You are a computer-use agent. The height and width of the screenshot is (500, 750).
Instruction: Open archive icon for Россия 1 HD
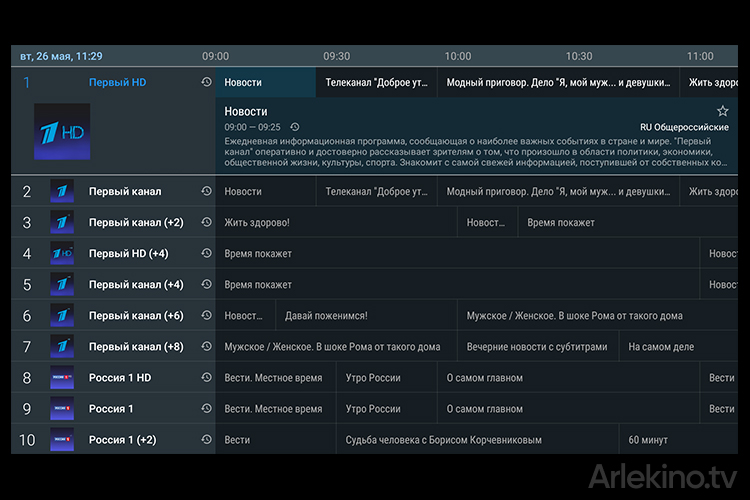[206, 378]
